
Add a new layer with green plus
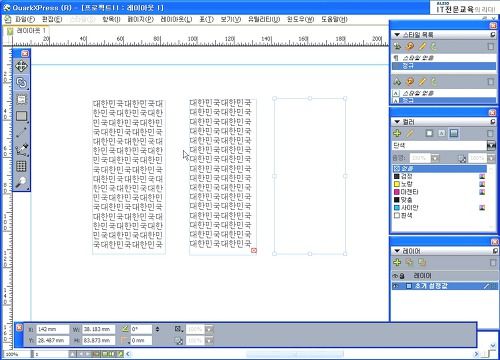tap(397, 263)
